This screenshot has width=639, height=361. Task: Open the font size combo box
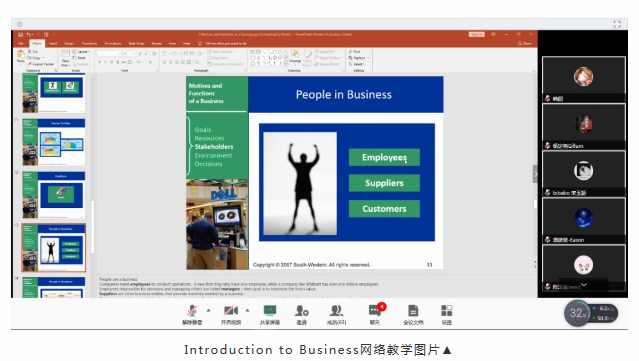(129, 54)
